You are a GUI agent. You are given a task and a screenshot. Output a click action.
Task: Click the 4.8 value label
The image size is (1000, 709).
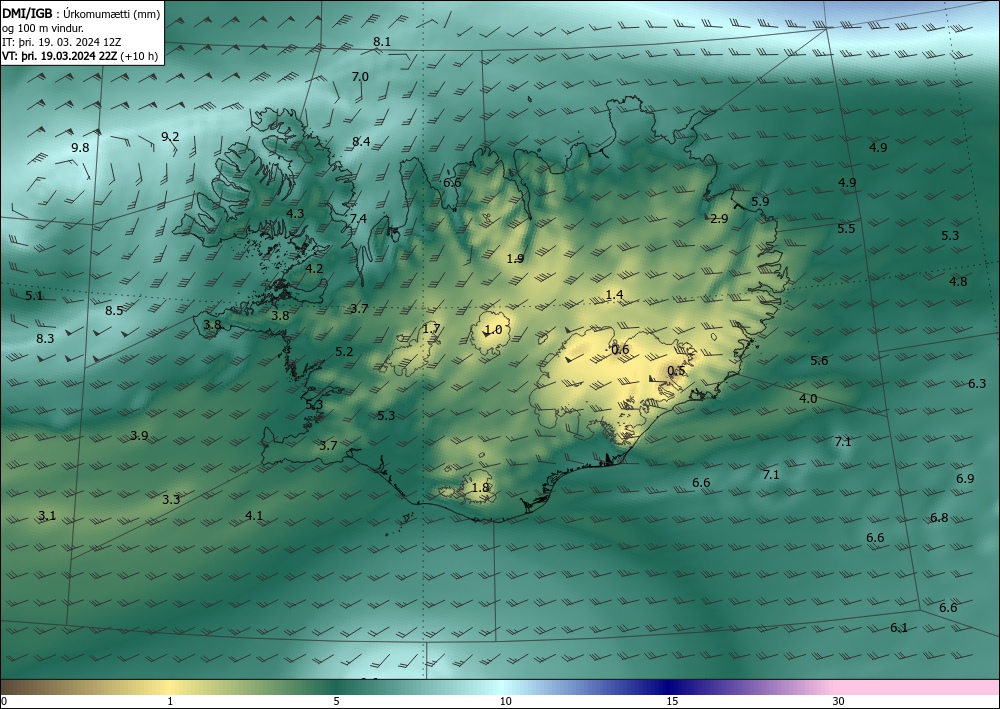tap(958, 282)
